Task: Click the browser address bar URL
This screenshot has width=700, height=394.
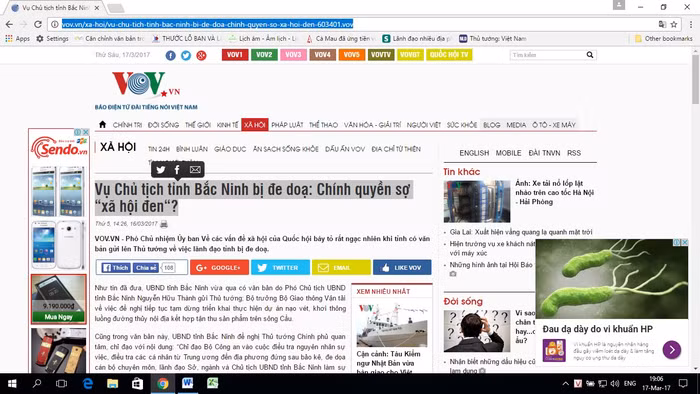Action: [x=208, y=24]
